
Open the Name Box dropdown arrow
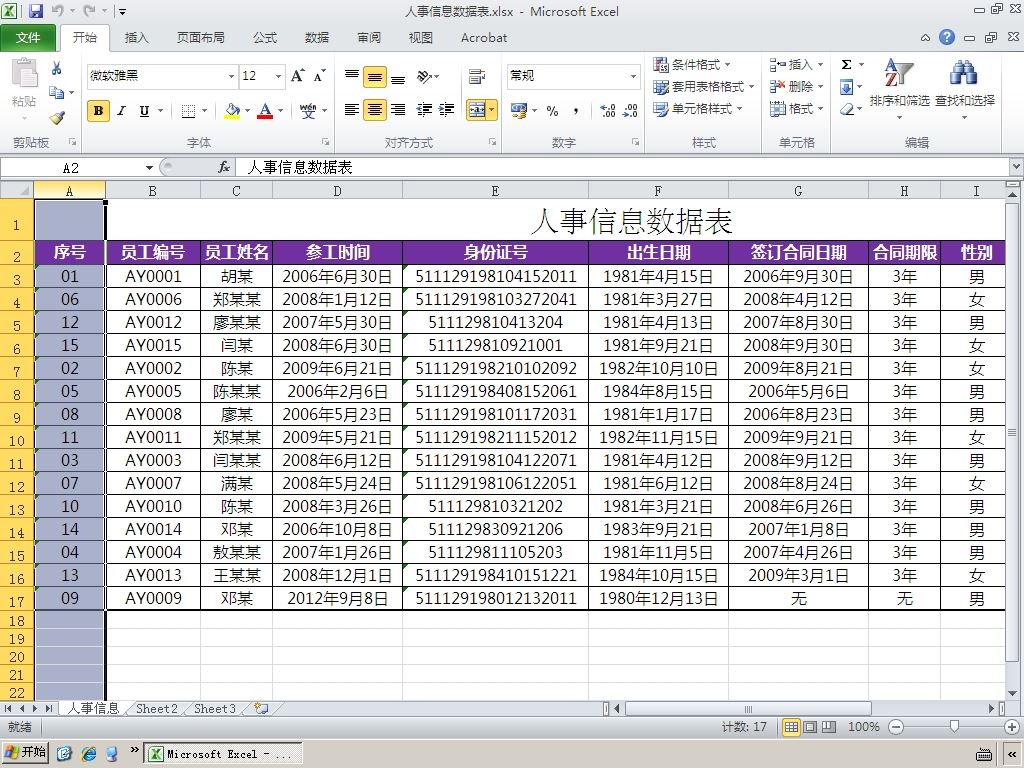point(150,168)
